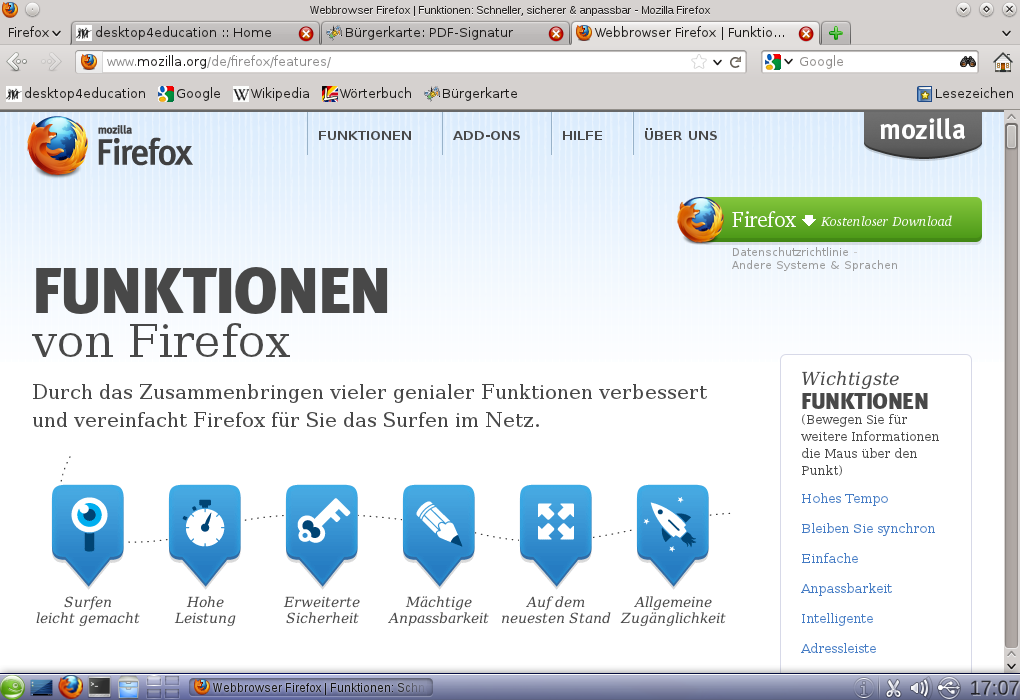Close the Webbrowser Firefox tab
This screenshot has width=1020, height=700.
[x=806, y=33]
